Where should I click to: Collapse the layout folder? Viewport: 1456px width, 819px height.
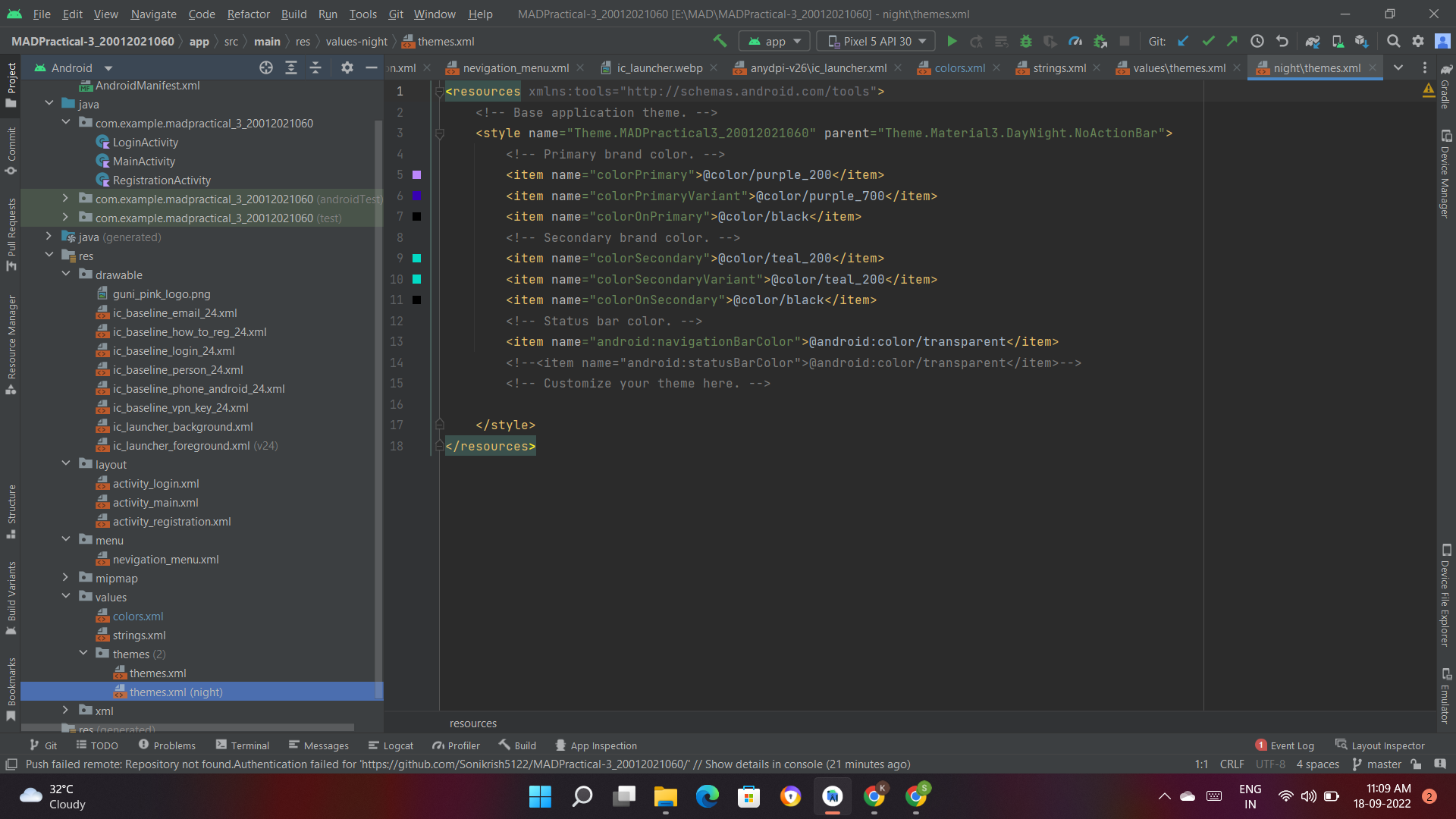pos(66,464)
